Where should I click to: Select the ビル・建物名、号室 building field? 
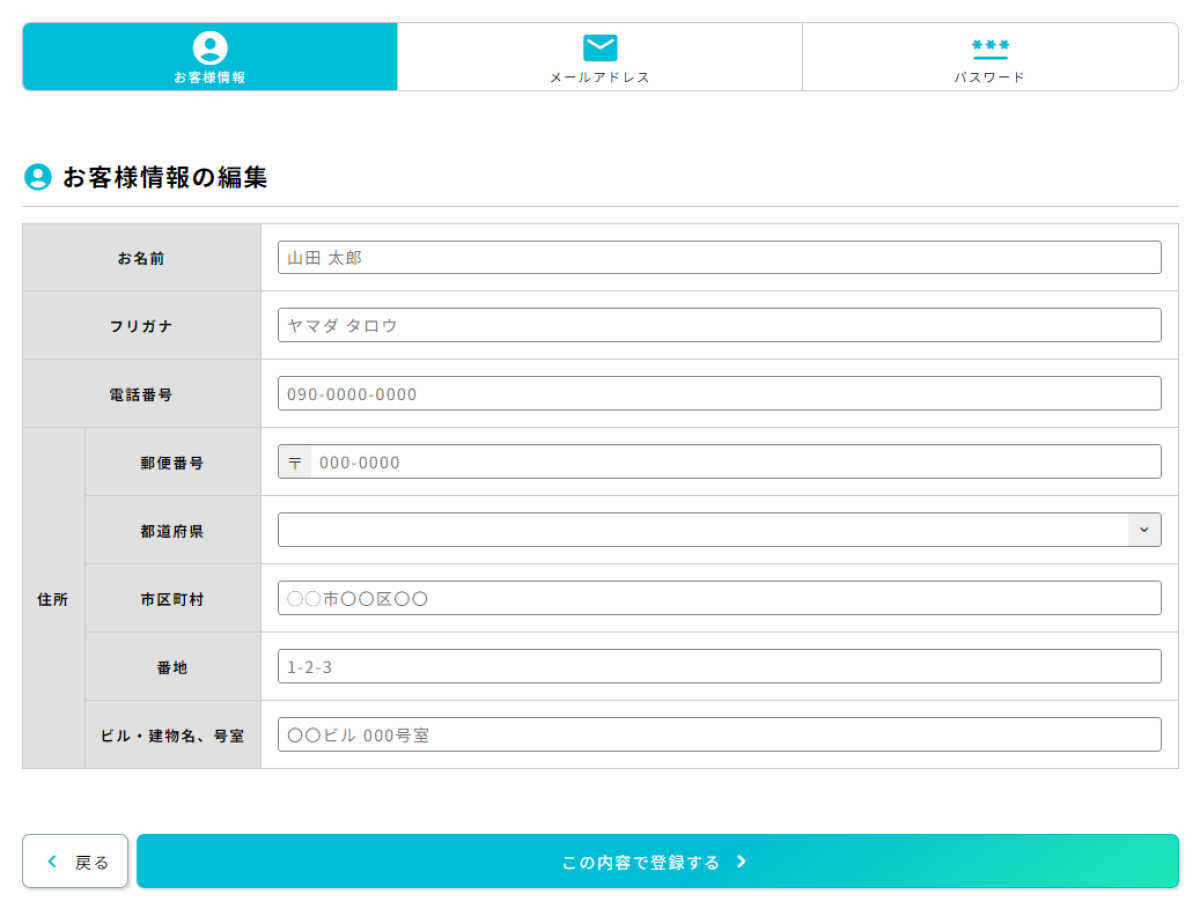719,735
